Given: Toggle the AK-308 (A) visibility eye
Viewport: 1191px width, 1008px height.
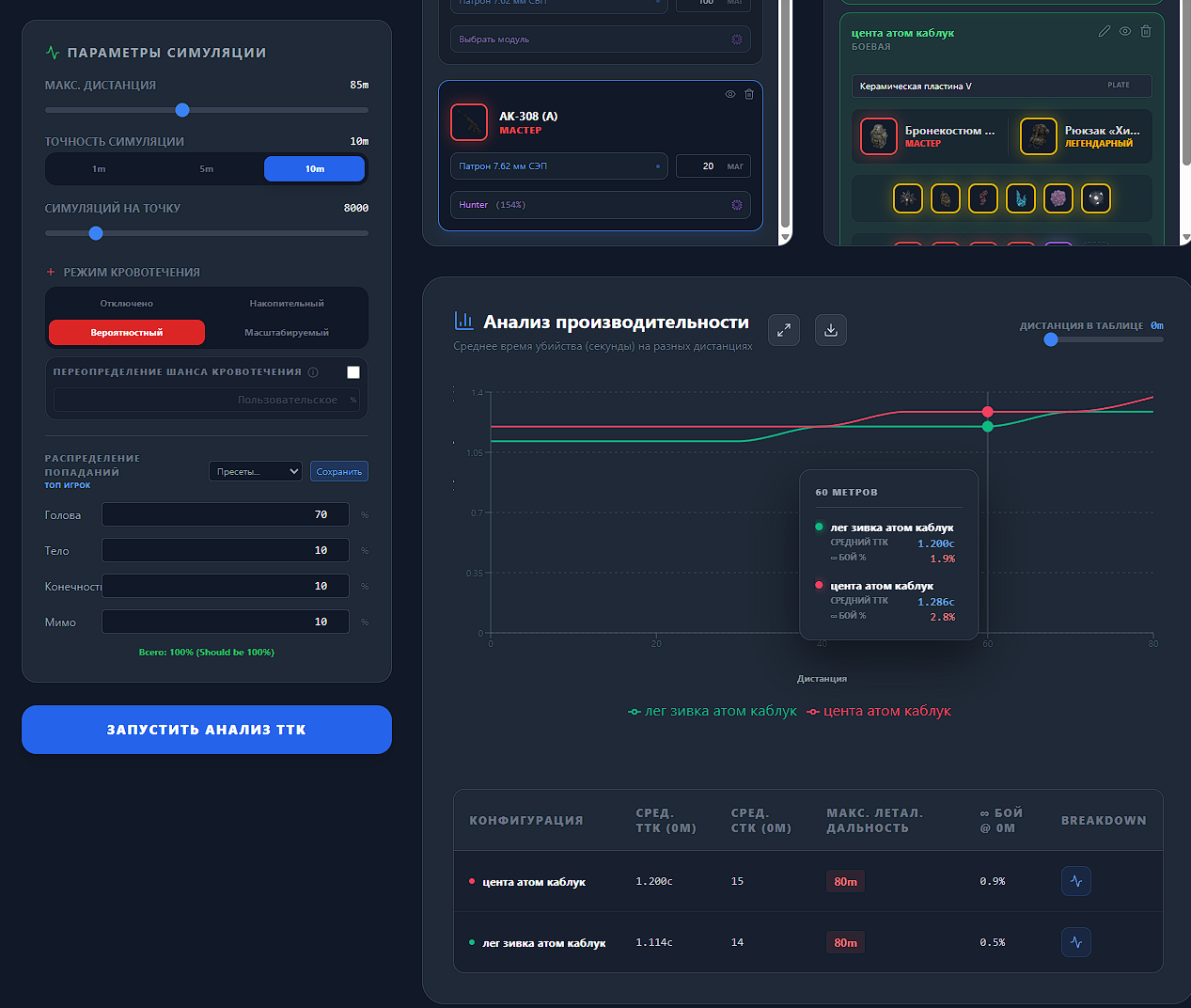Looking at the screenshot, I should pyautogui.click(x=730, y=94).
